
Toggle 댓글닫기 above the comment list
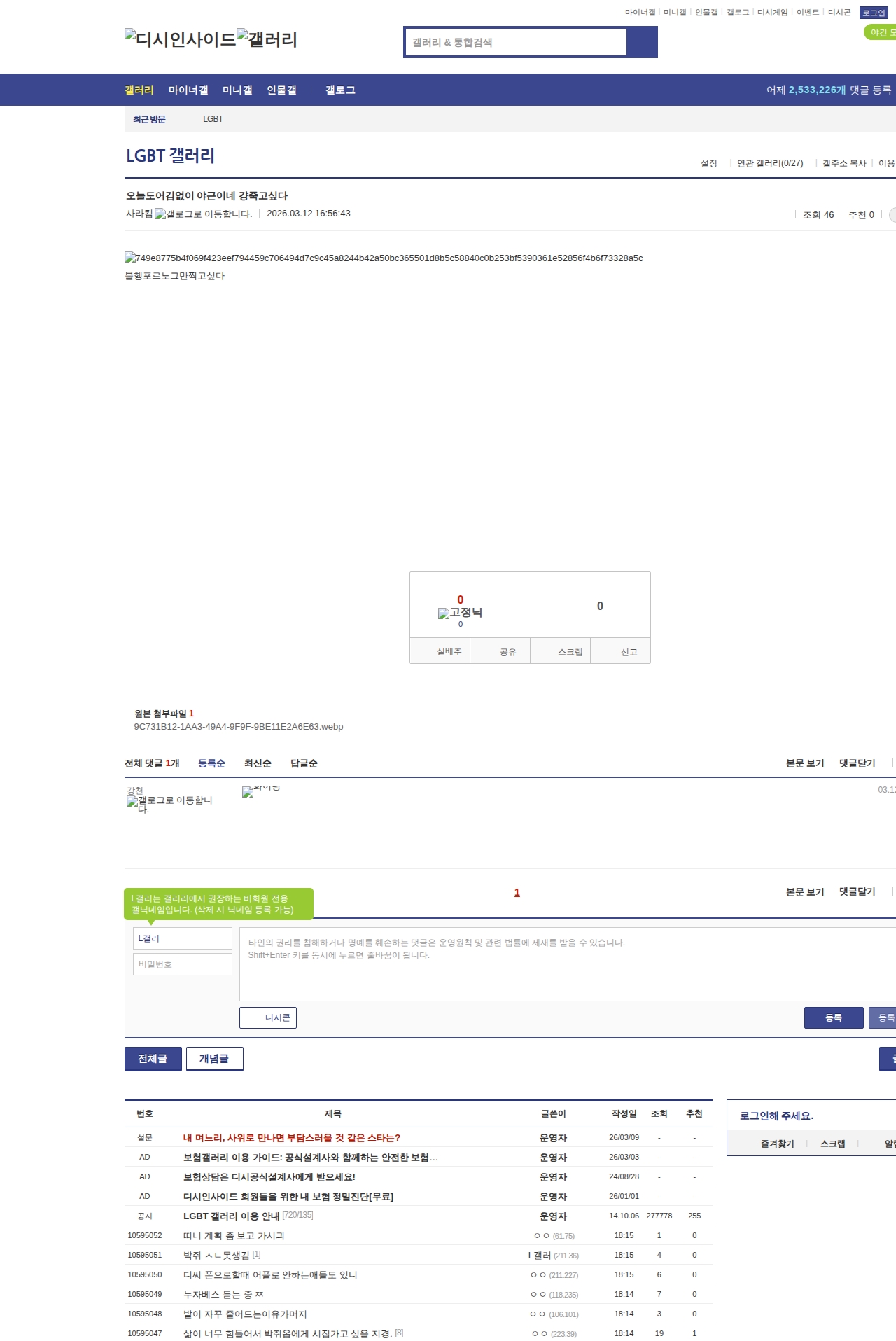857,763
